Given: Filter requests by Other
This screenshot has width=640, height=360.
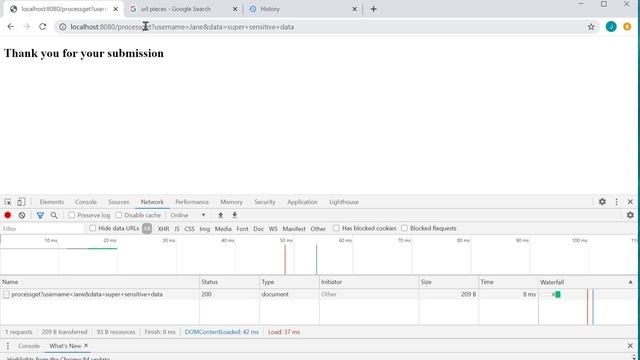Looking at the screenshot, I should click(x=318, y=229).
